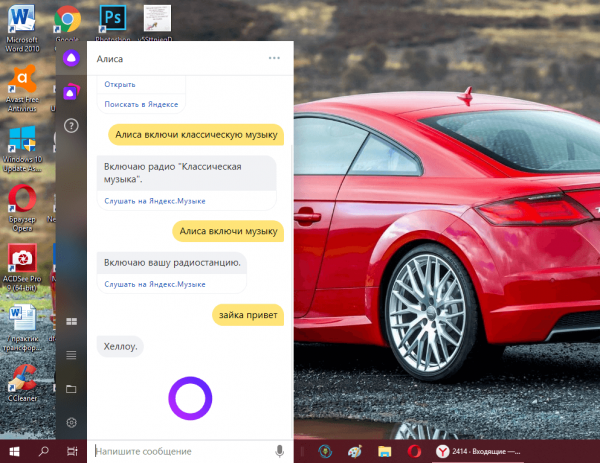Open Windows Start button
600x463 pixels.
14,452
